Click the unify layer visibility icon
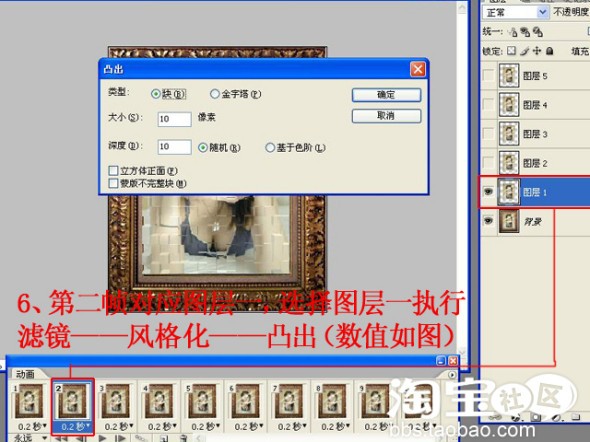Screen dimensions: 590x442 click(x=525, y=32)
